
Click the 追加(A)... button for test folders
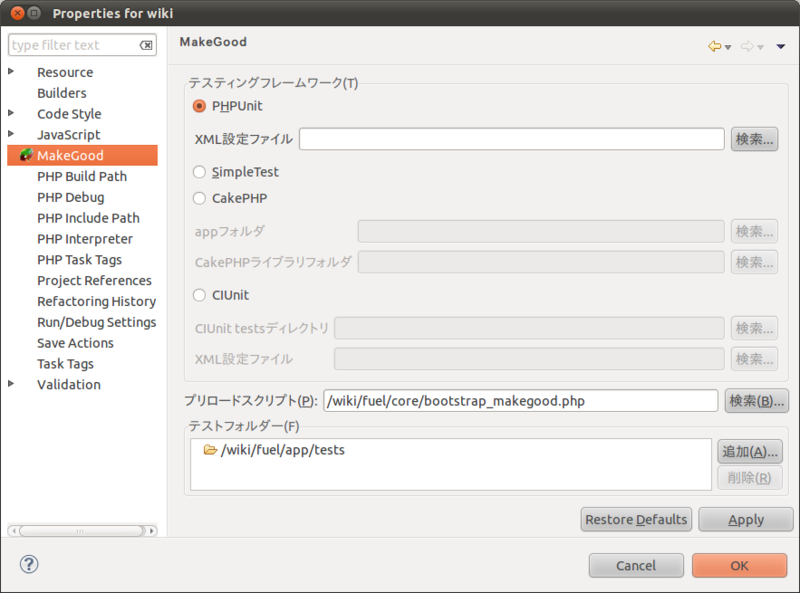(x=749, y=452)
